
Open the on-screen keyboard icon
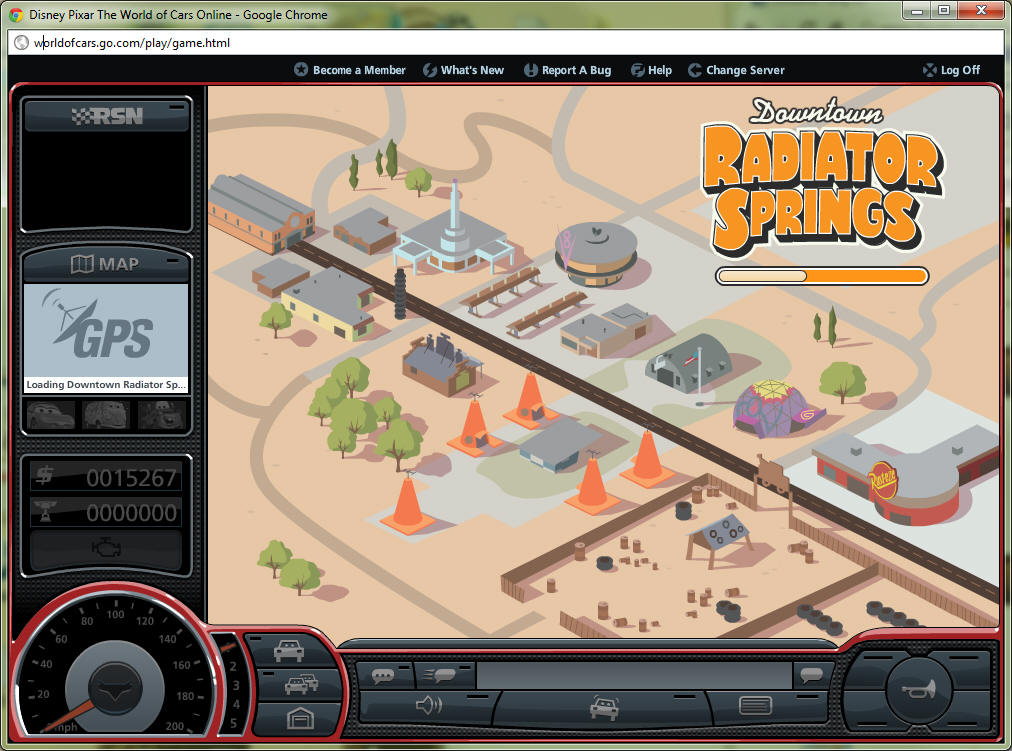[x=755, y=706]
